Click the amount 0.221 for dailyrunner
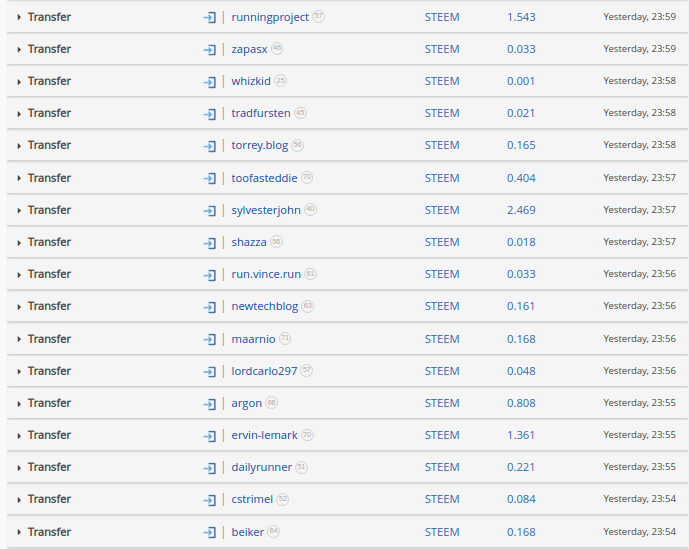This screenshot has height=549, width=689. [521, 467]
